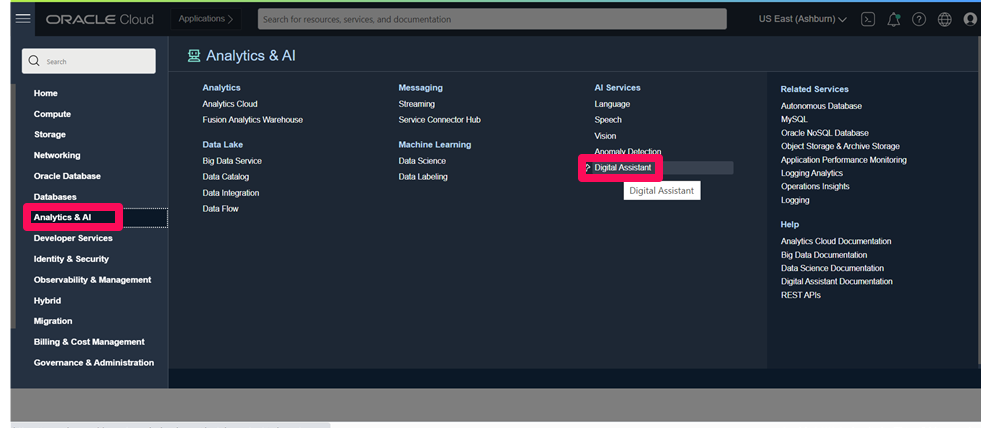Select Analytics & AI in sidebar
The height and width of the screenshot is (428, 983).
click(x=62, y=217)
